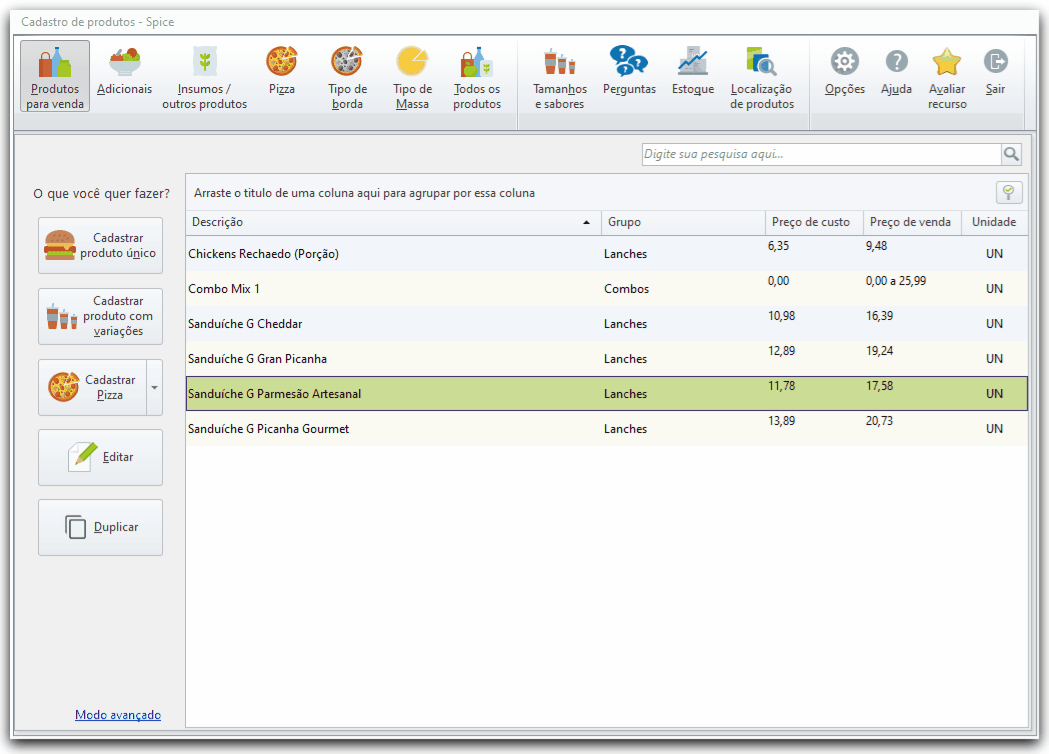This screenshot has width=1049, height=754.
Task: Rate feature with Avaliar recurso star
Action: tap(947, 62)
